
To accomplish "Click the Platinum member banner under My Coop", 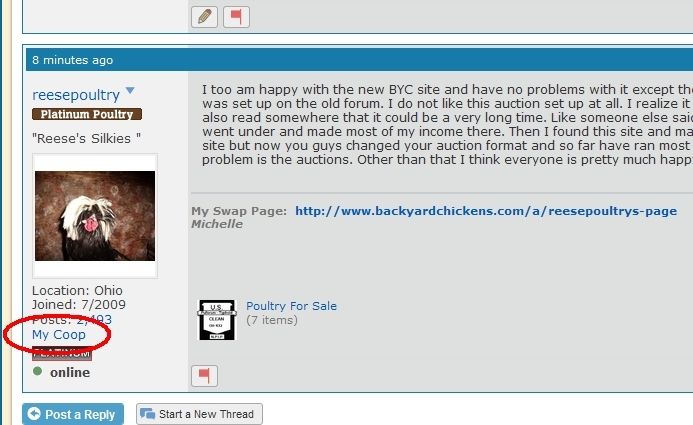I will tap(62, 353).
